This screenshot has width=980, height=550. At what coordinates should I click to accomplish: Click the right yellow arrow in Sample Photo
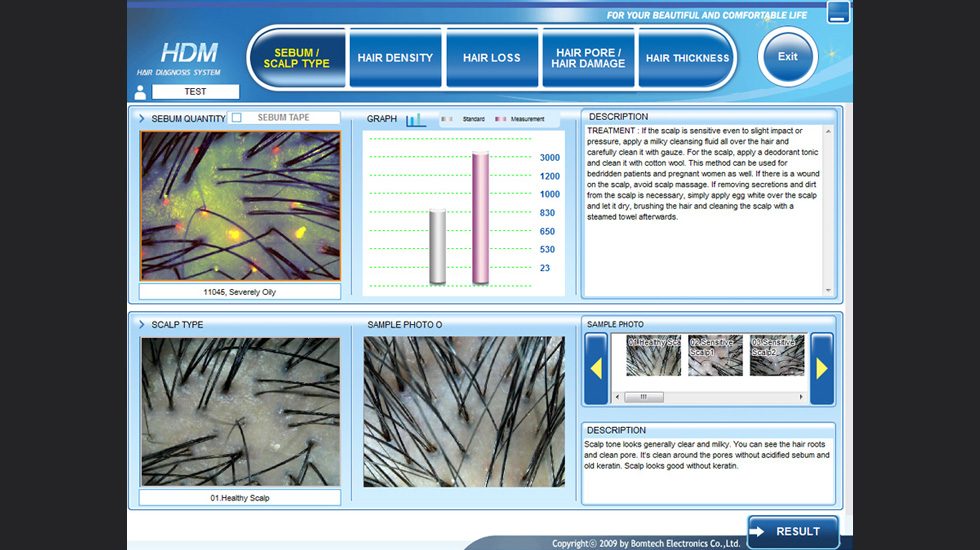tap(822, 369)
